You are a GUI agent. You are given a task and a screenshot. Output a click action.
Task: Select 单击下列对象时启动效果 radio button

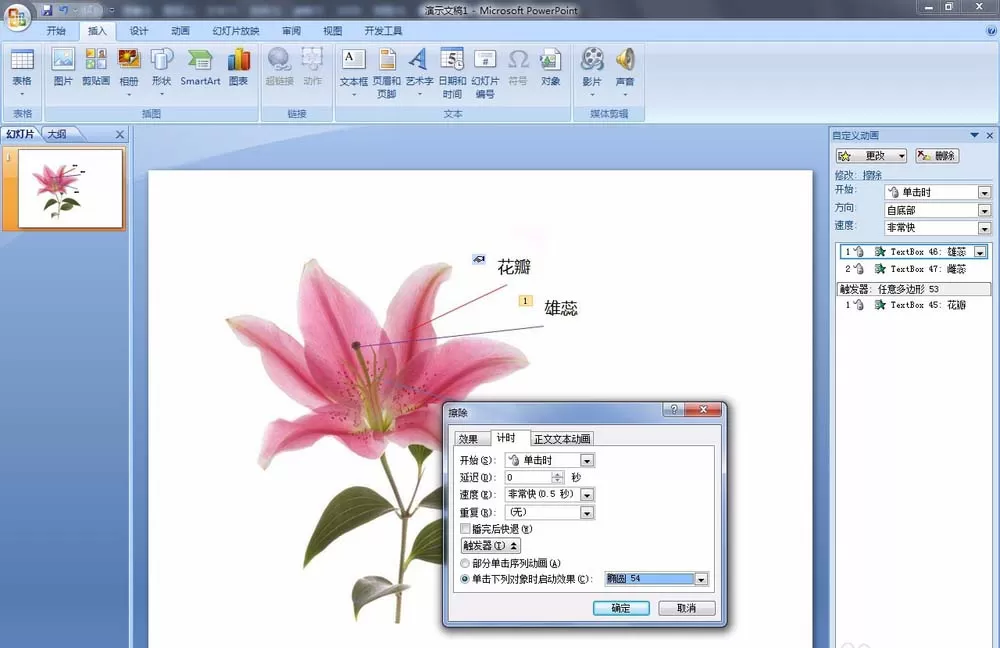pos(465,579)
